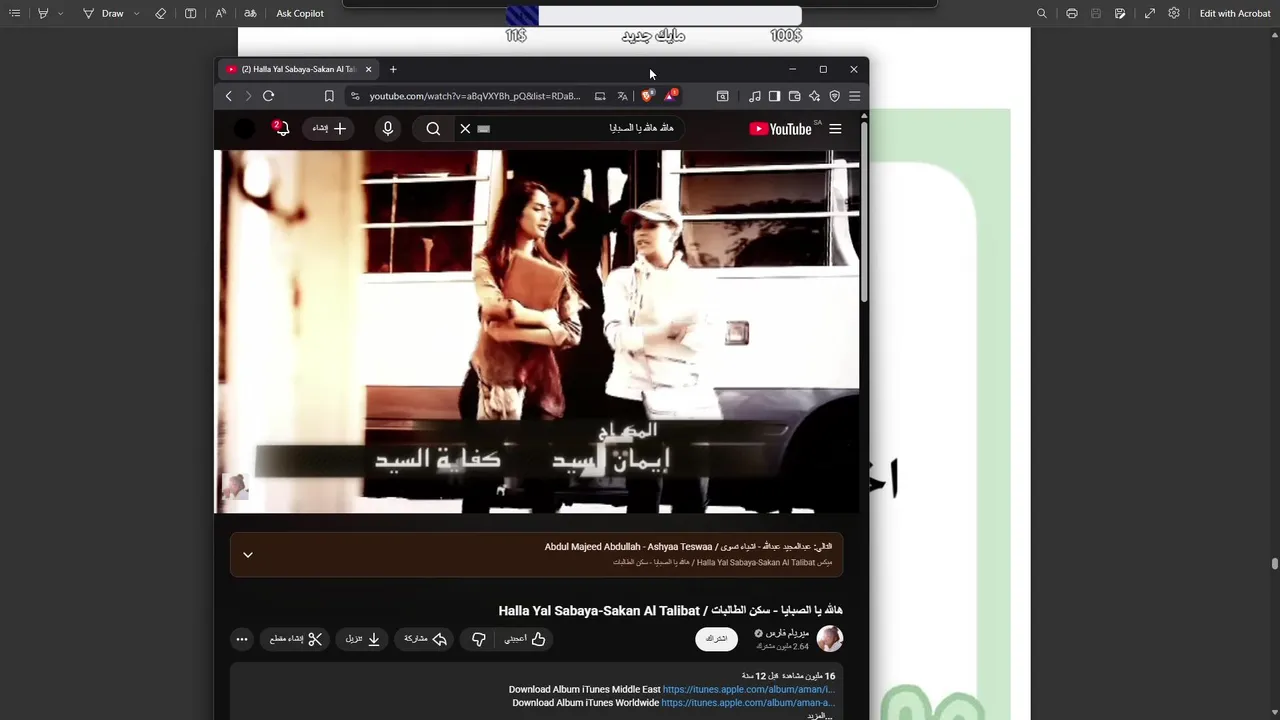This screenshot has width=1280, height=720.
Task: Click the youtube.com address bar URL
Action: (x=474, y=96)
